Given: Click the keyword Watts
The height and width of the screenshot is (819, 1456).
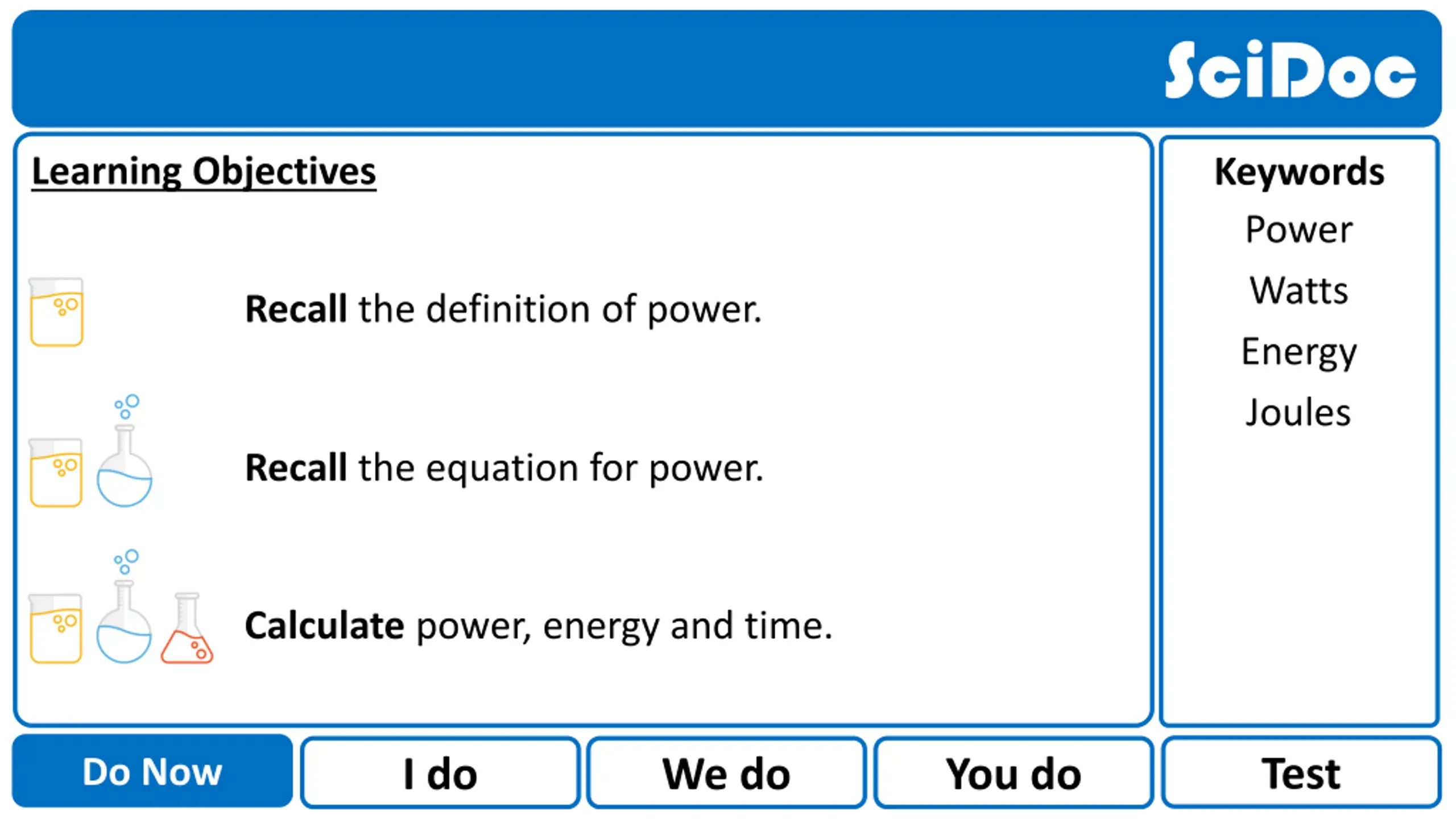Looking at the screenshot, I should coord(1299,291).
